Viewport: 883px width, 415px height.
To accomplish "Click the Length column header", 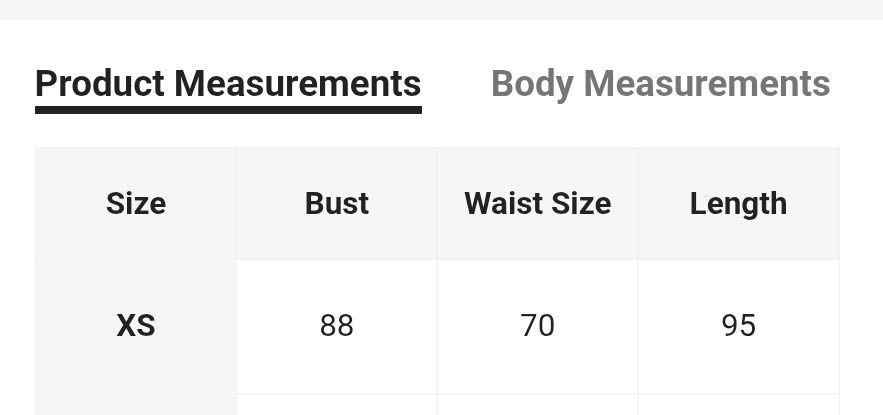I will pos(738,203).
